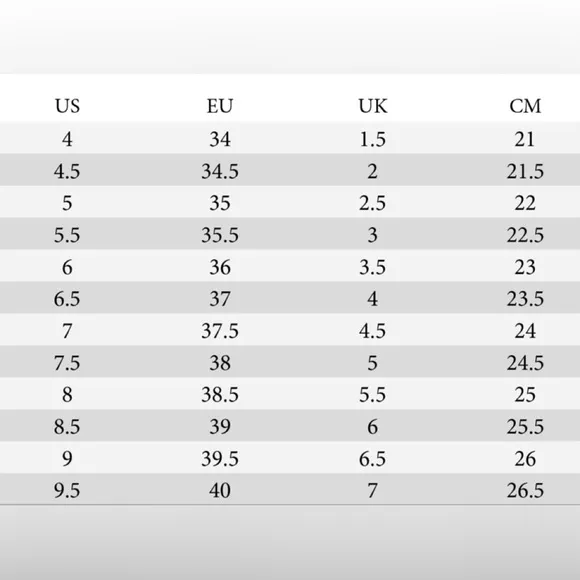580x580 pixels.
Task: Select US size 8 cell
Action: coord(67,395)
